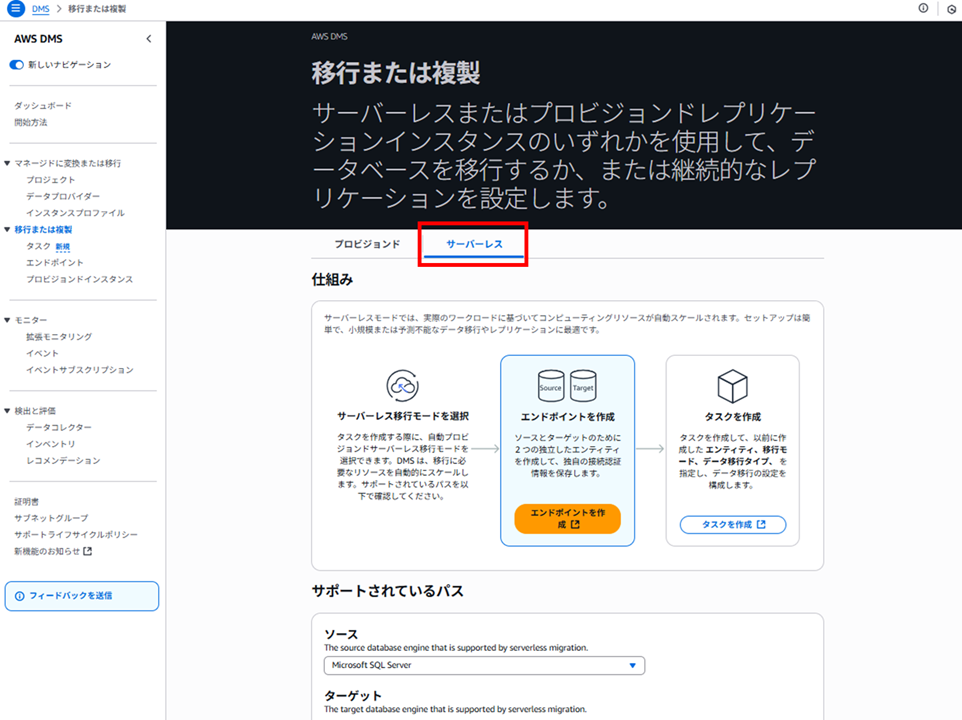Open 証明書 in the sidebar
The height and width of the screenshot is (720, 962).
[26, 502]
